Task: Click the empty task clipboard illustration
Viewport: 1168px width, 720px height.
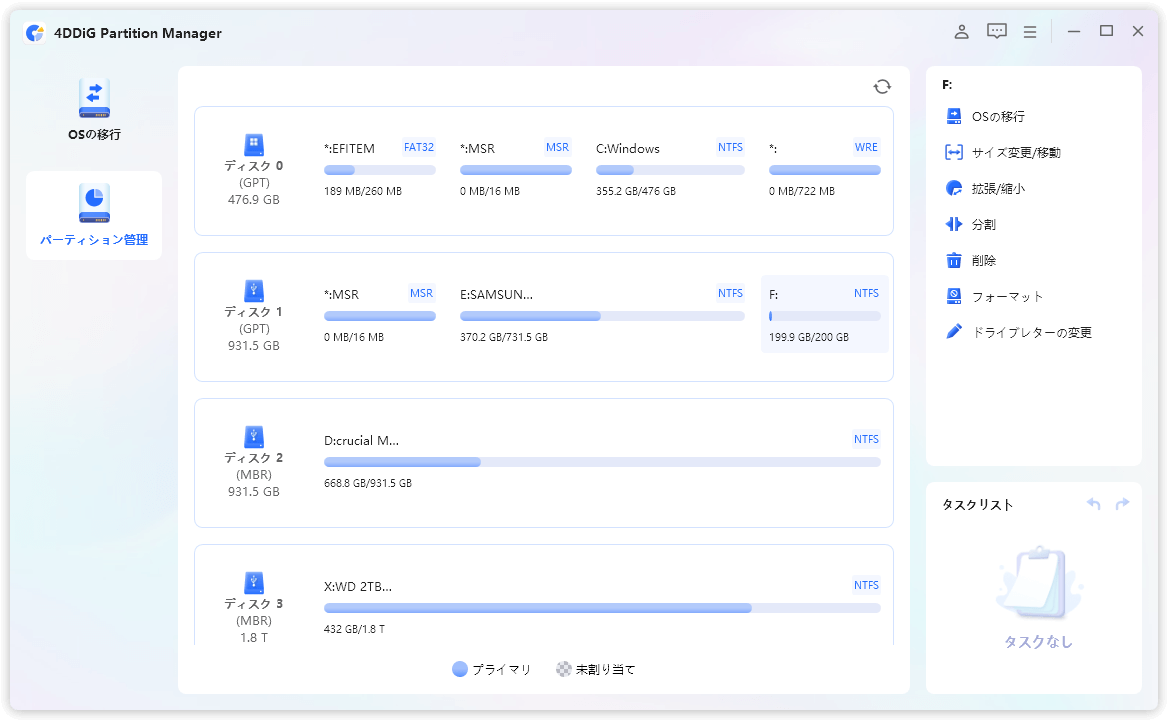Action: click(1038, 583)
